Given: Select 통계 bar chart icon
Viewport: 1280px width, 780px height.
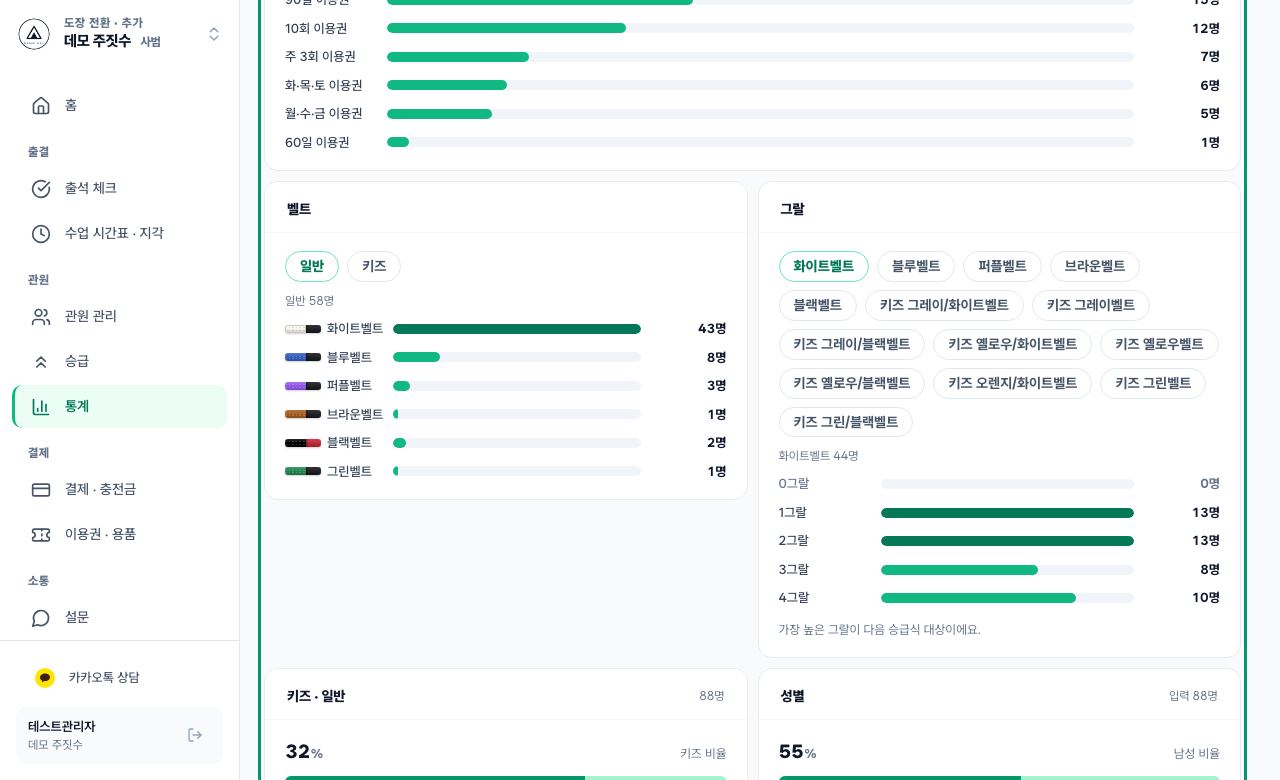Looking at the screenshot, I should (41, 406).
